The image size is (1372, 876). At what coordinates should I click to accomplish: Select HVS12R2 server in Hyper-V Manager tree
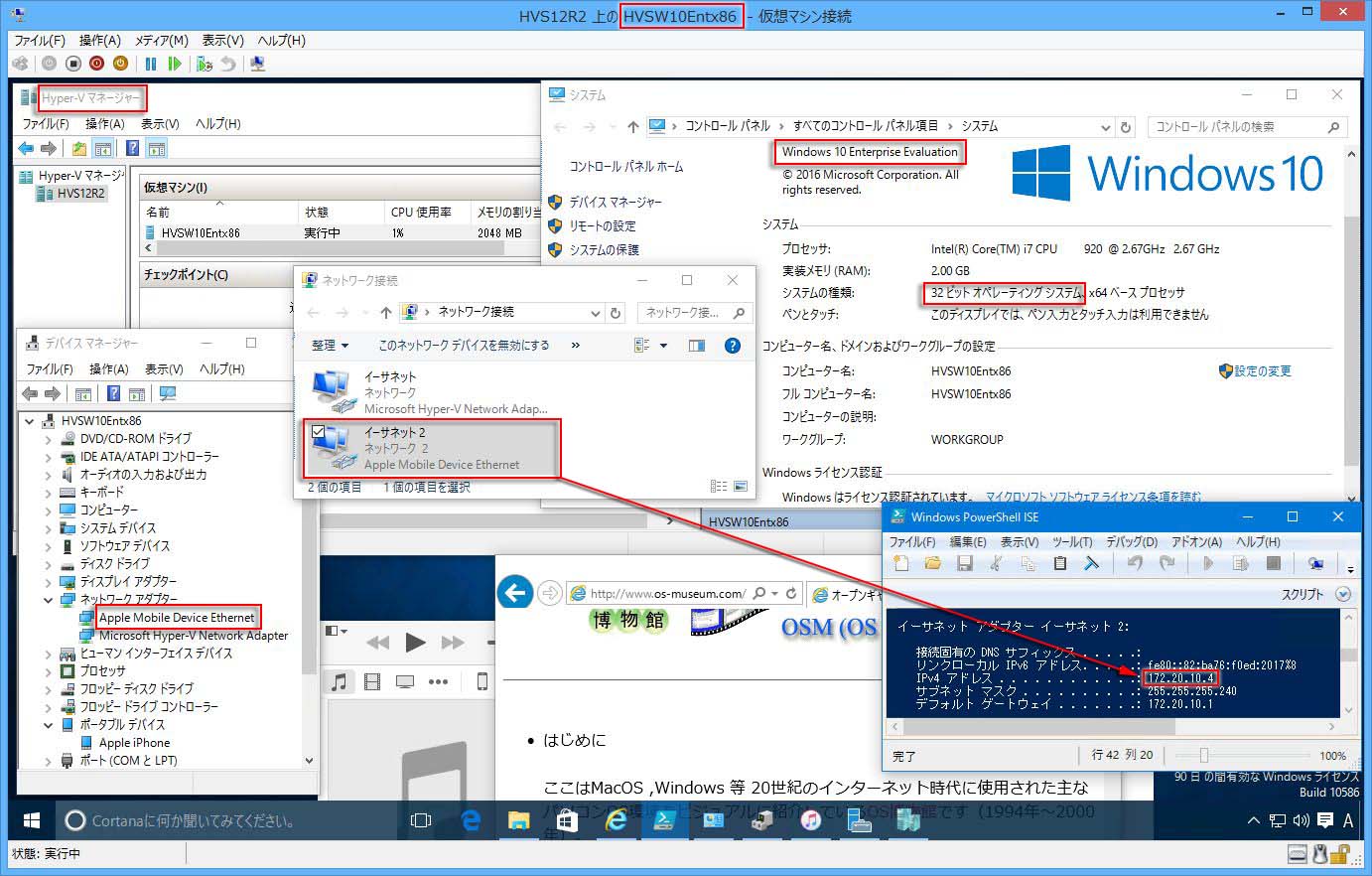click(80, 194)
